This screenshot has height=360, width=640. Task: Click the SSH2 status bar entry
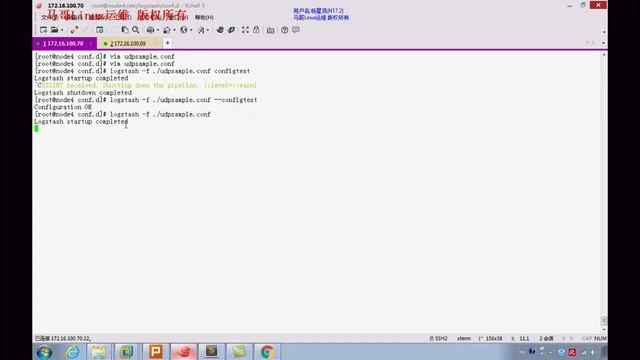click(439, 338)
